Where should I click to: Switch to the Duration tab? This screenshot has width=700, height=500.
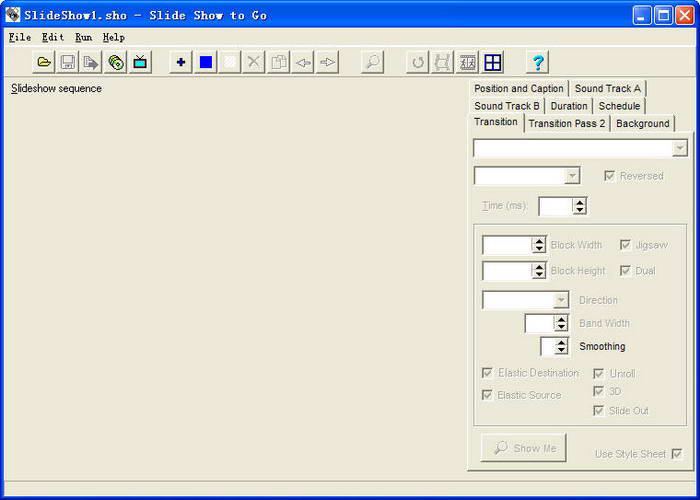coord(569,106)
